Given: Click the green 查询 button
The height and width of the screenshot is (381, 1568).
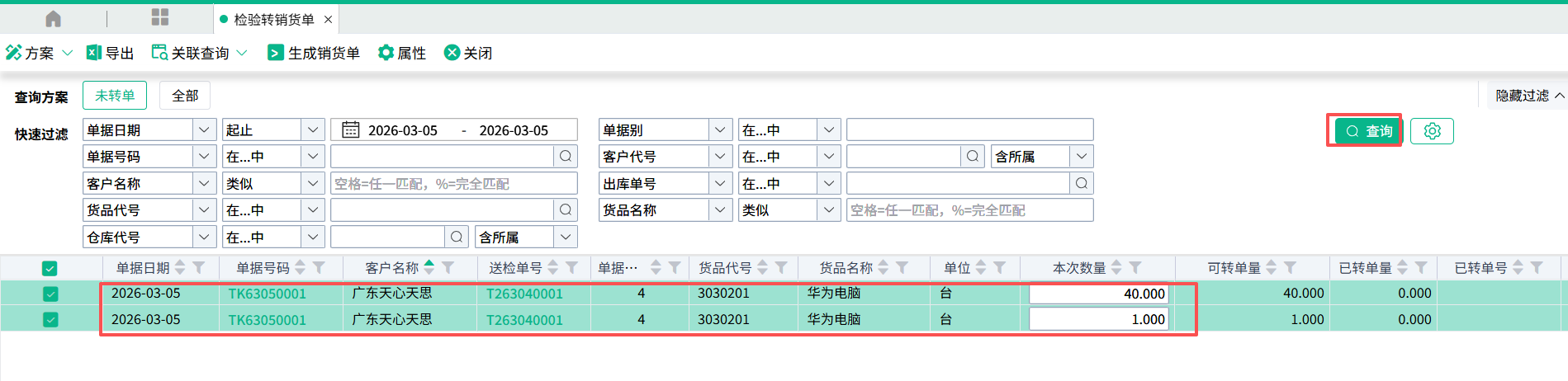Looking at the screenshot, I should click(1368, 131).
